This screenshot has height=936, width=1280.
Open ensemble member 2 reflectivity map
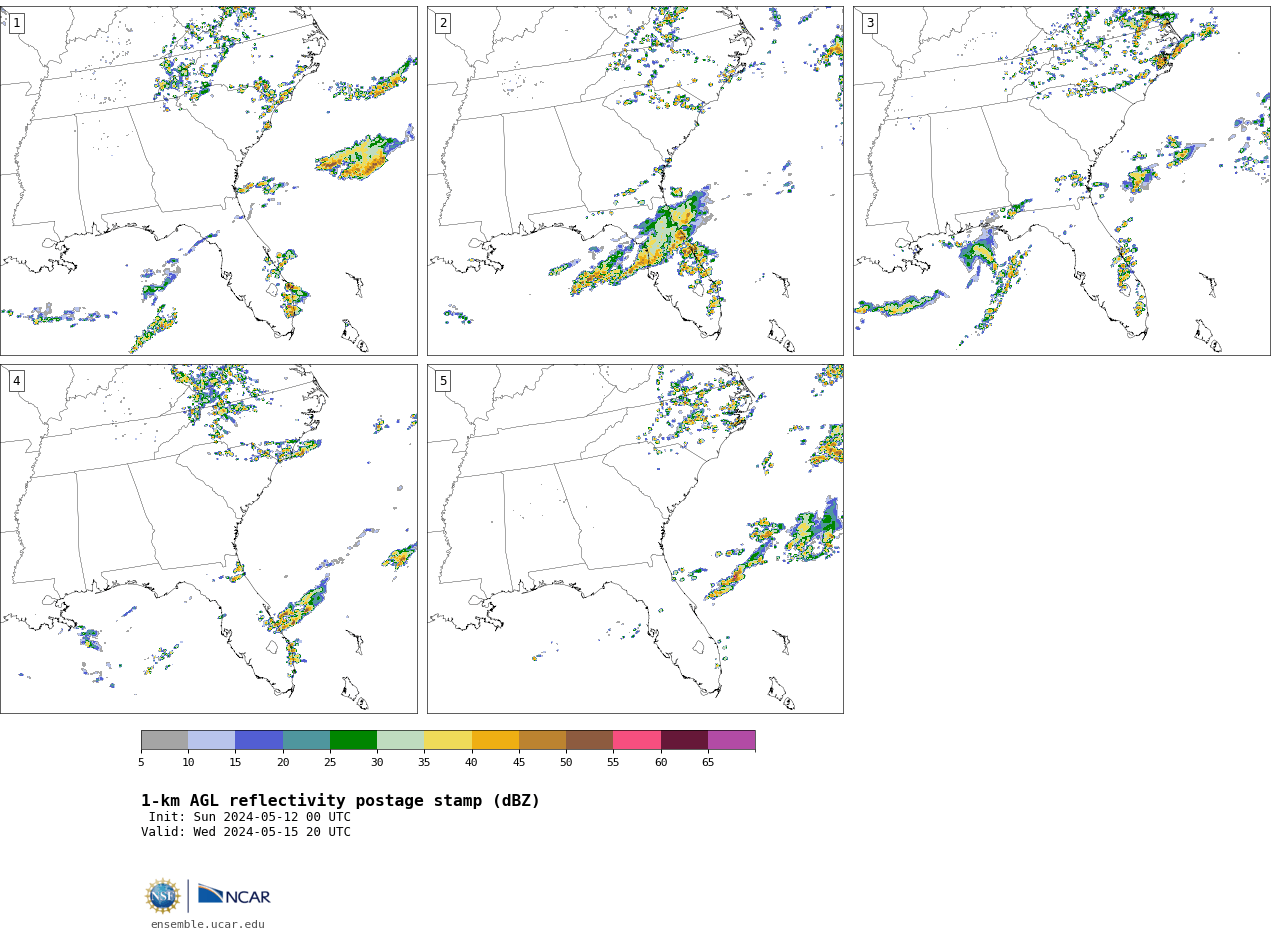pos(635,181)
